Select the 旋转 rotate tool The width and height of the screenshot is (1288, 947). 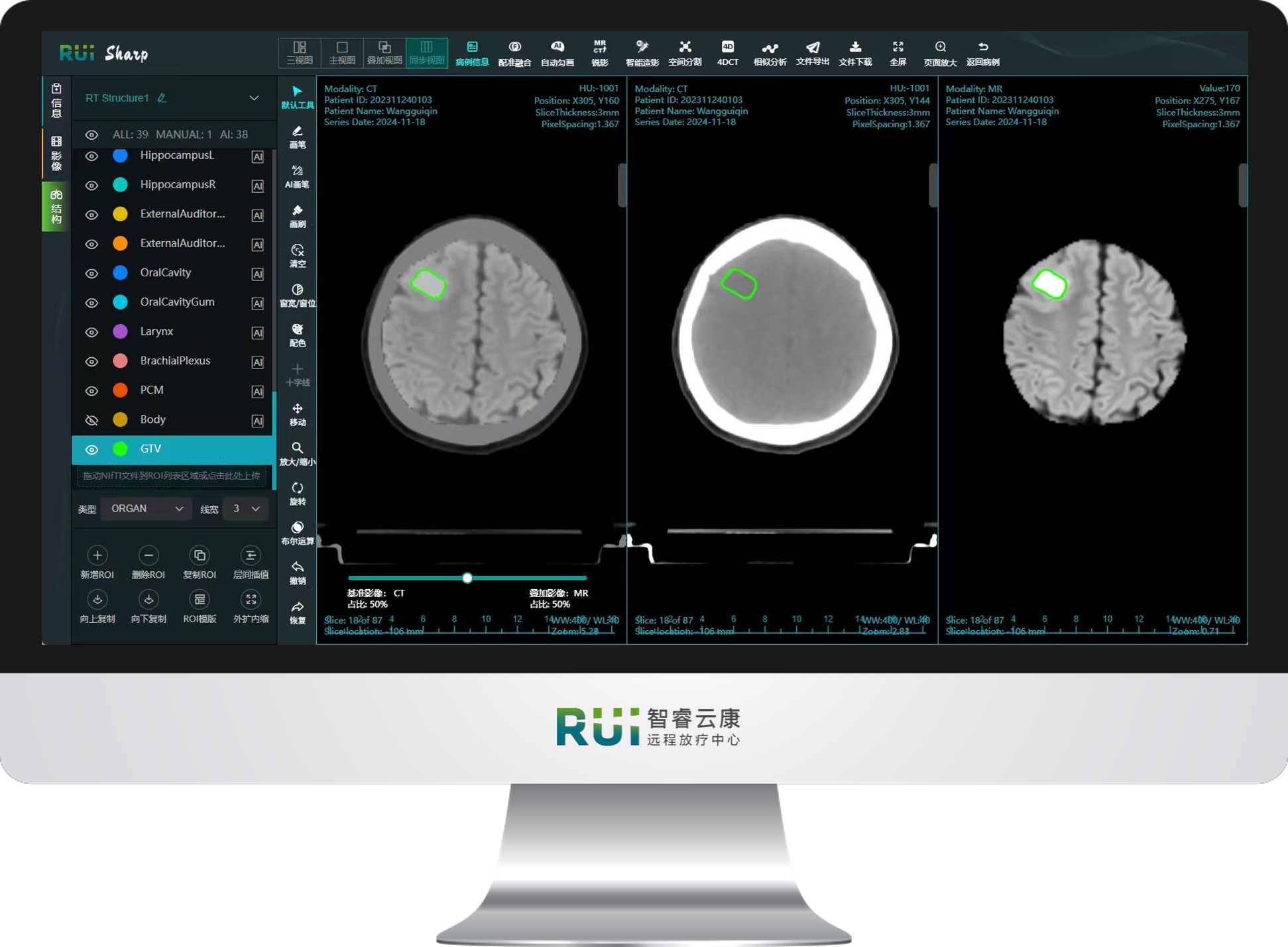pyautogui.click(x=297, y=492)
